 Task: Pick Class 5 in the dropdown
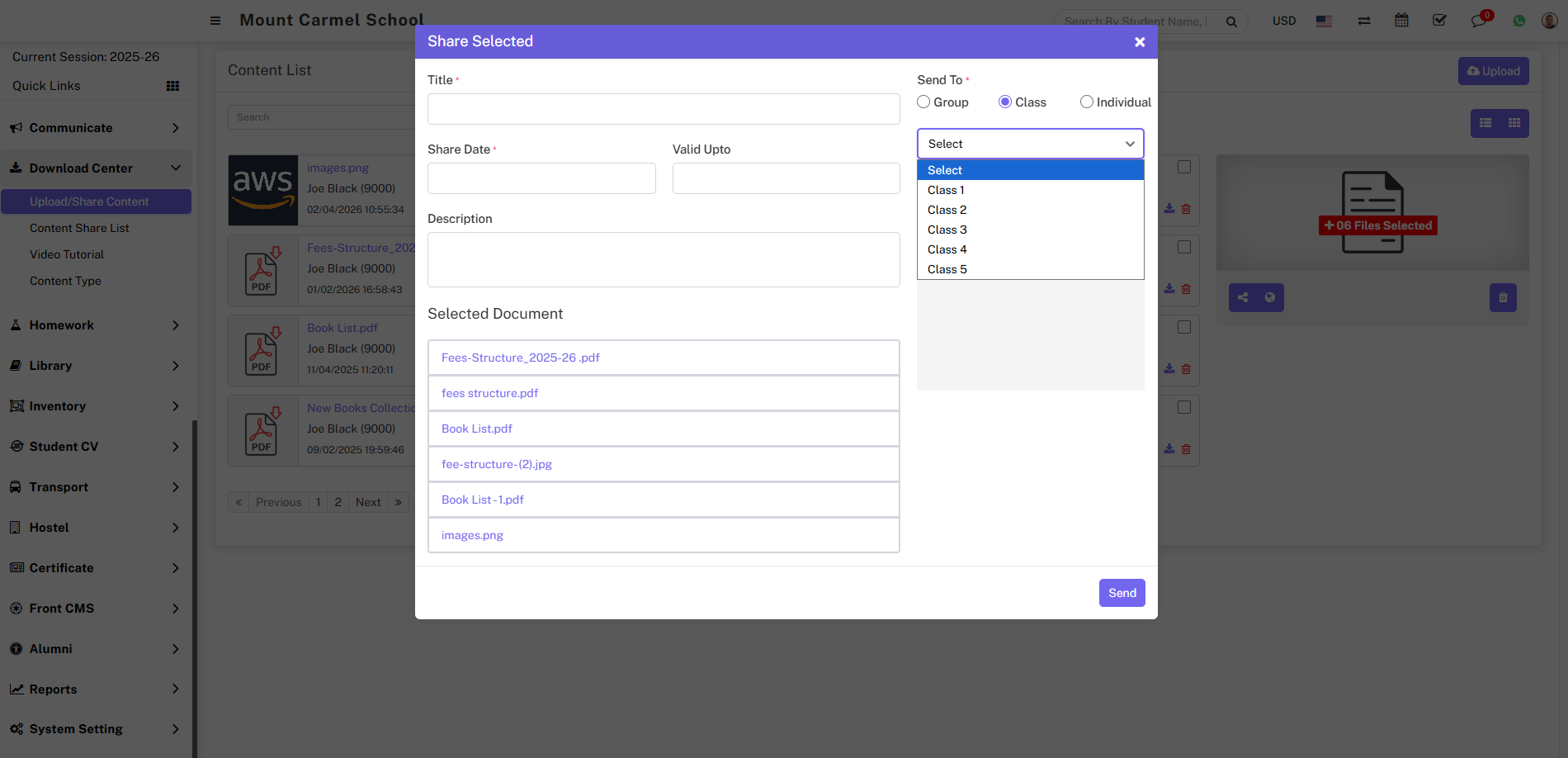click(947, 269)
